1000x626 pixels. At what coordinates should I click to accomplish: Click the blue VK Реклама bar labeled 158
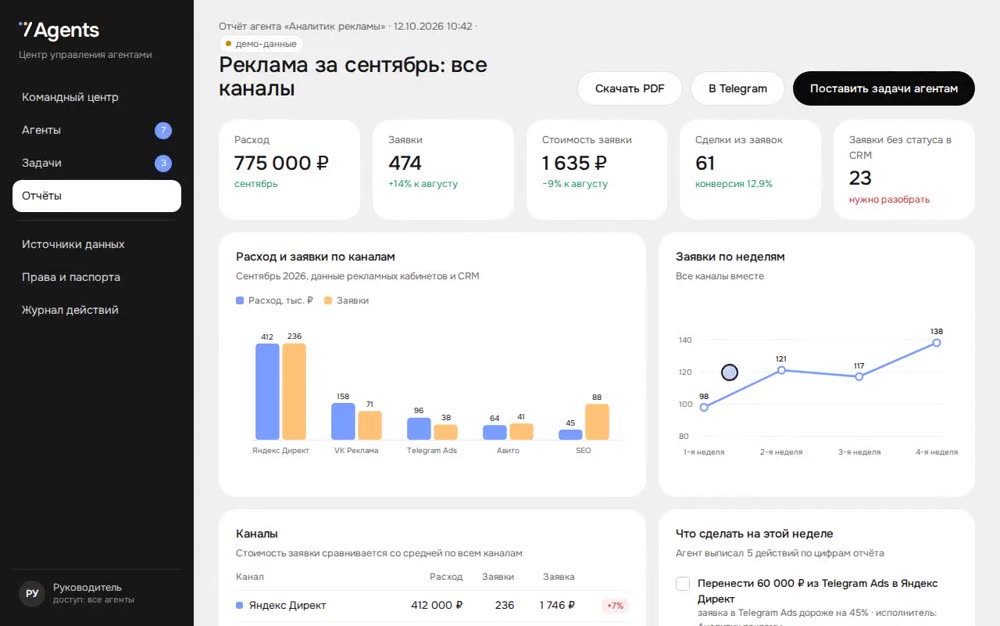(343, 421)
